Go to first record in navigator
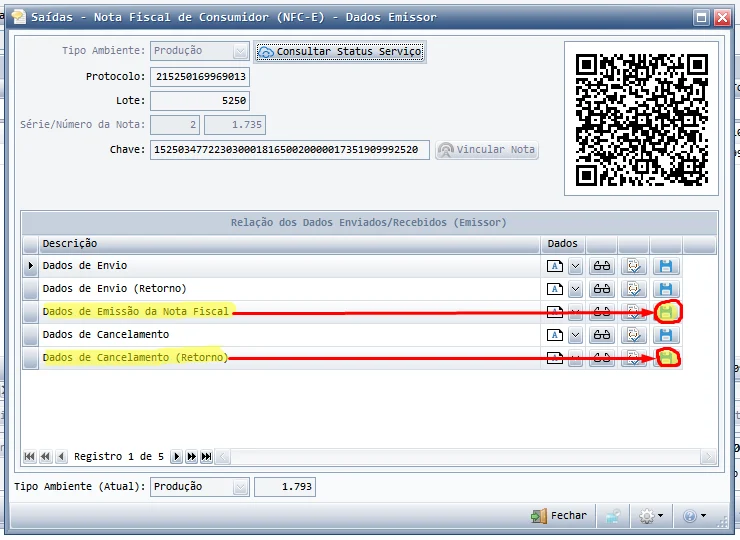 [29, 456]
